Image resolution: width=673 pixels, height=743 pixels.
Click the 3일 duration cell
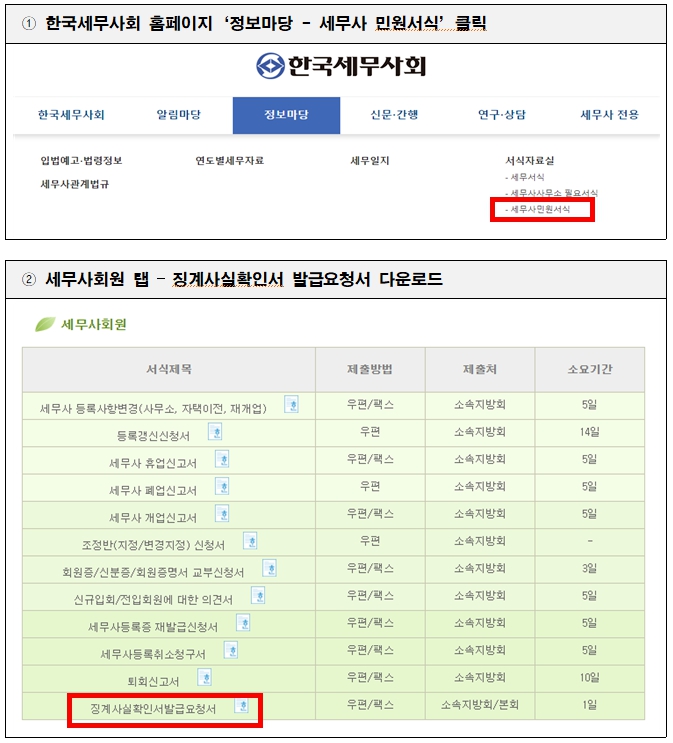click(590, 568)
